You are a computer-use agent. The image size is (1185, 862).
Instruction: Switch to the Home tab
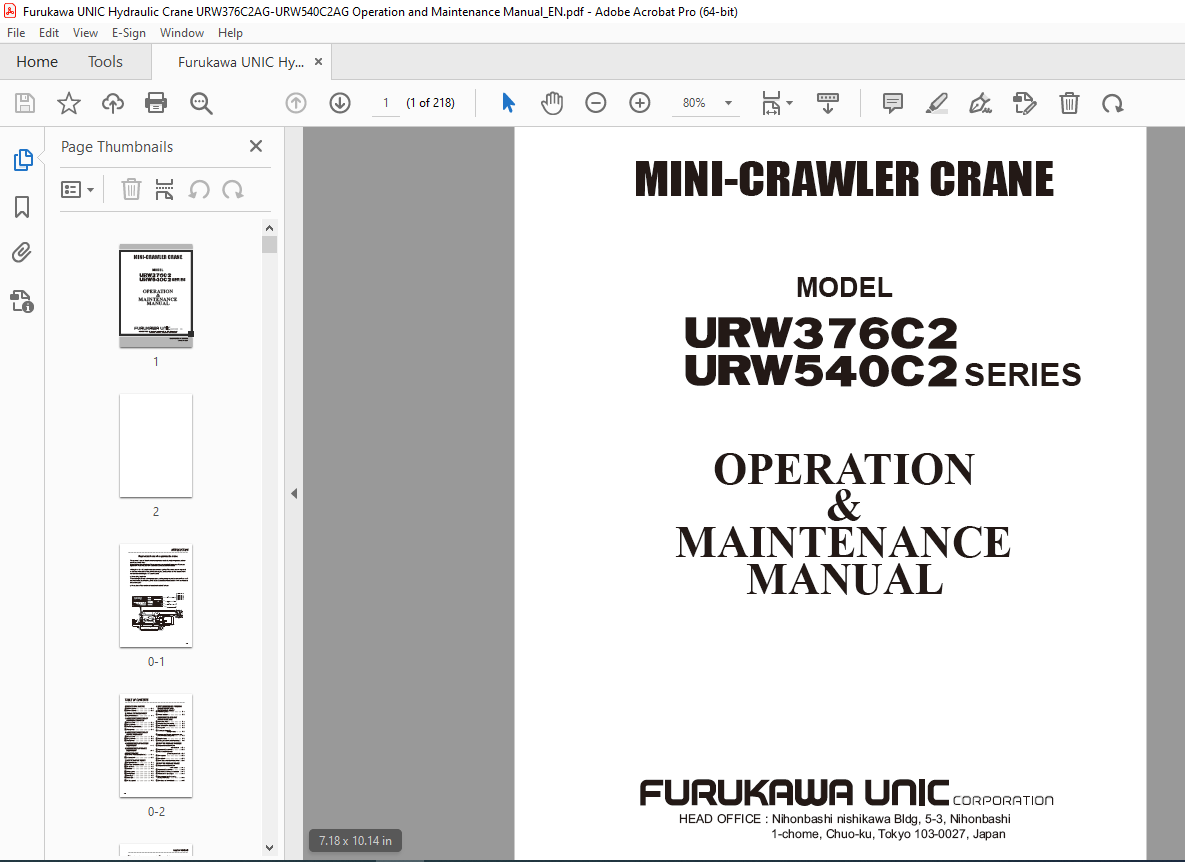[x=37, y=62]
